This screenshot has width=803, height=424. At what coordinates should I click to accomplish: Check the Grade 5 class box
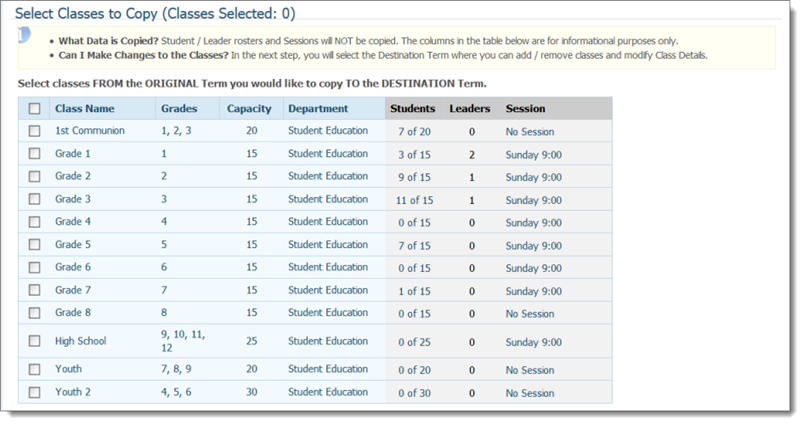[34, 244]
